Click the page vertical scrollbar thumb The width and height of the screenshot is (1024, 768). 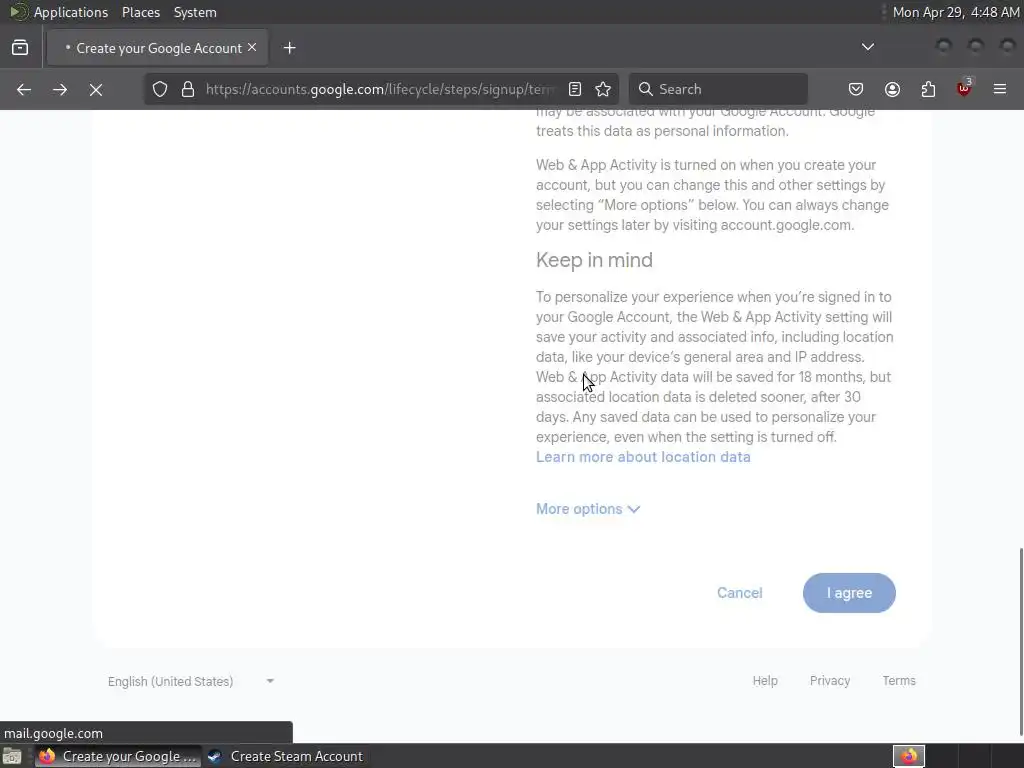coord(1021,642)
